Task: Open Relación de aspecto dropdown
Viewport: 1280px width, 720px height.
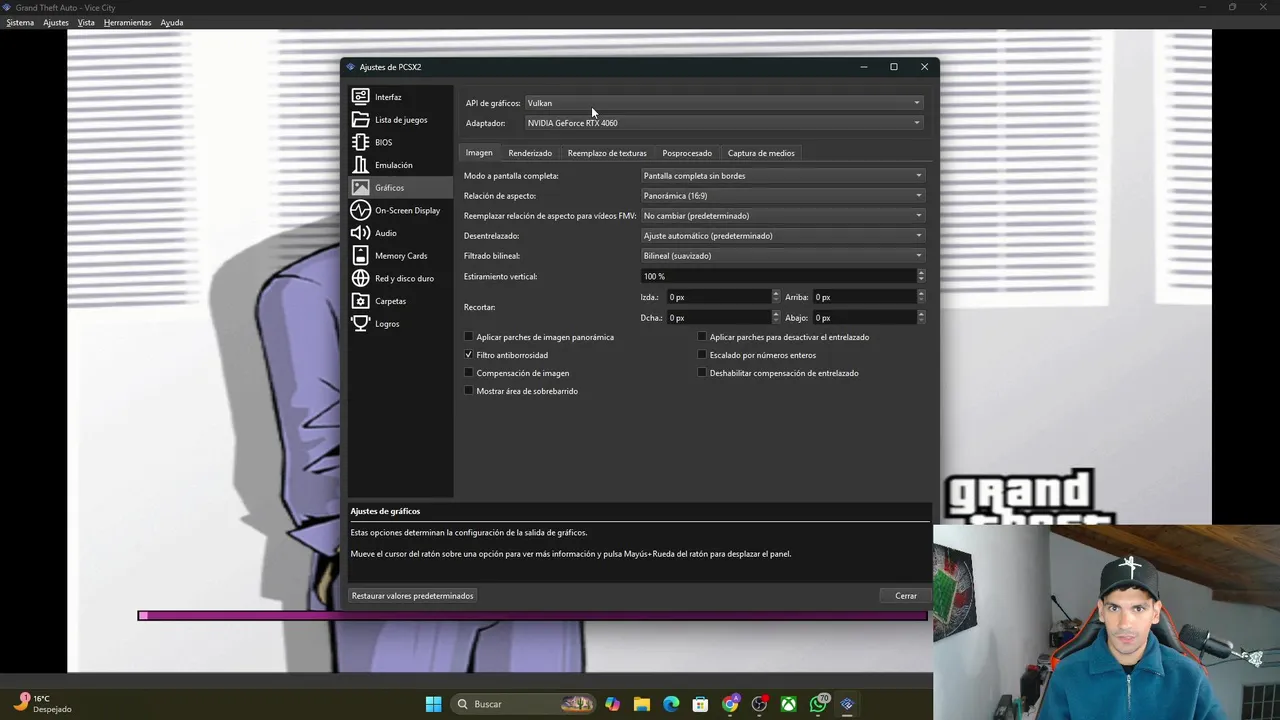Action: click(783, 196)
